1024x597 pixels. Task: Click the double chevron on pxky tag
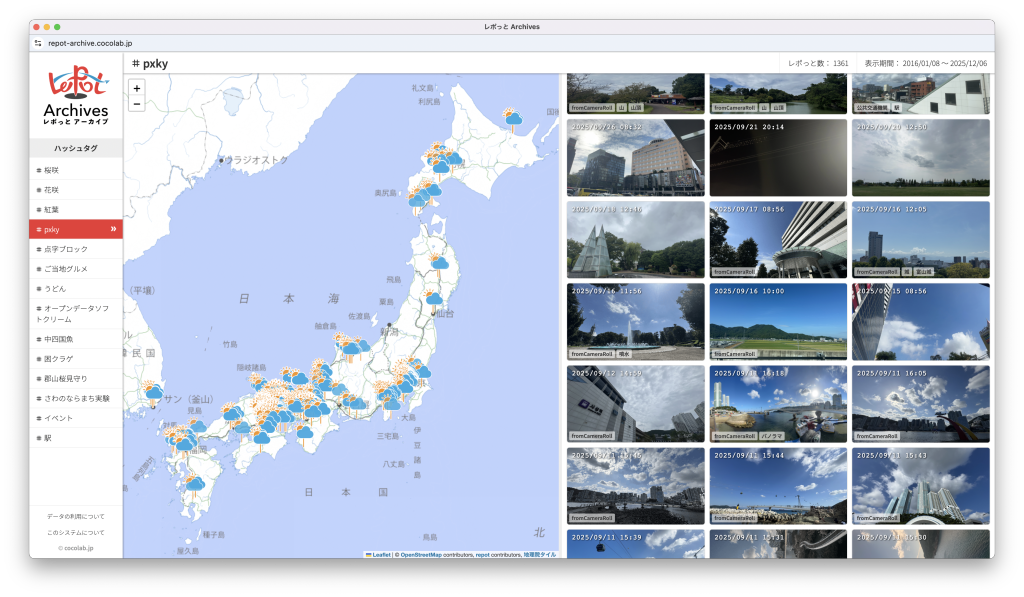pos(113,229)
